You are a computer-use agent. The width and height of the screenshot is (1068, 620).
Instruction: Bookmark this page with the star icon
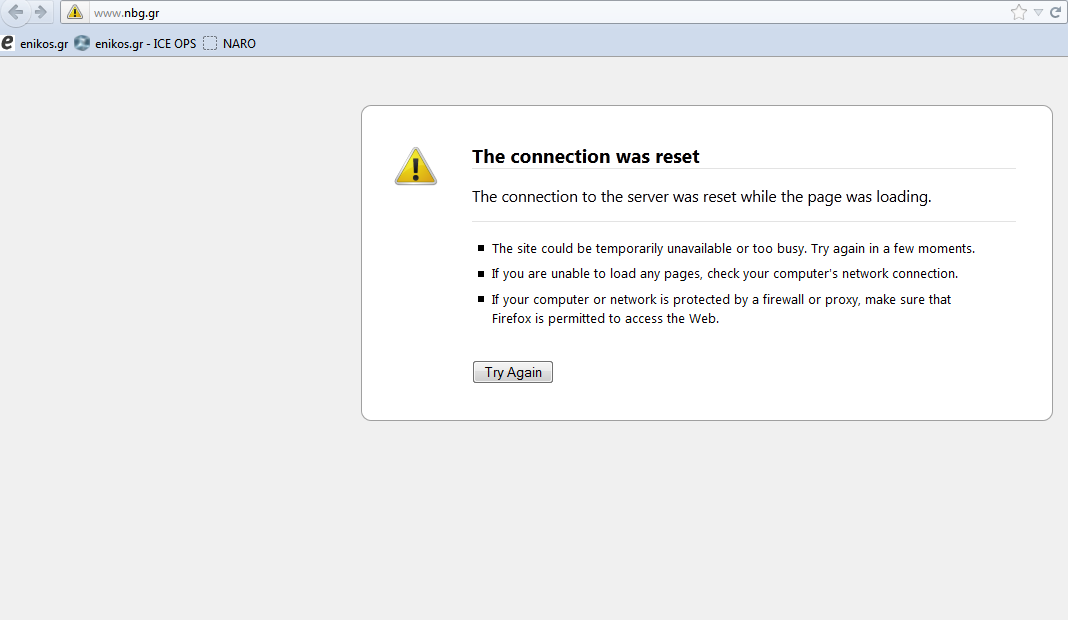pyautogui.click(x=1018, y=12)
